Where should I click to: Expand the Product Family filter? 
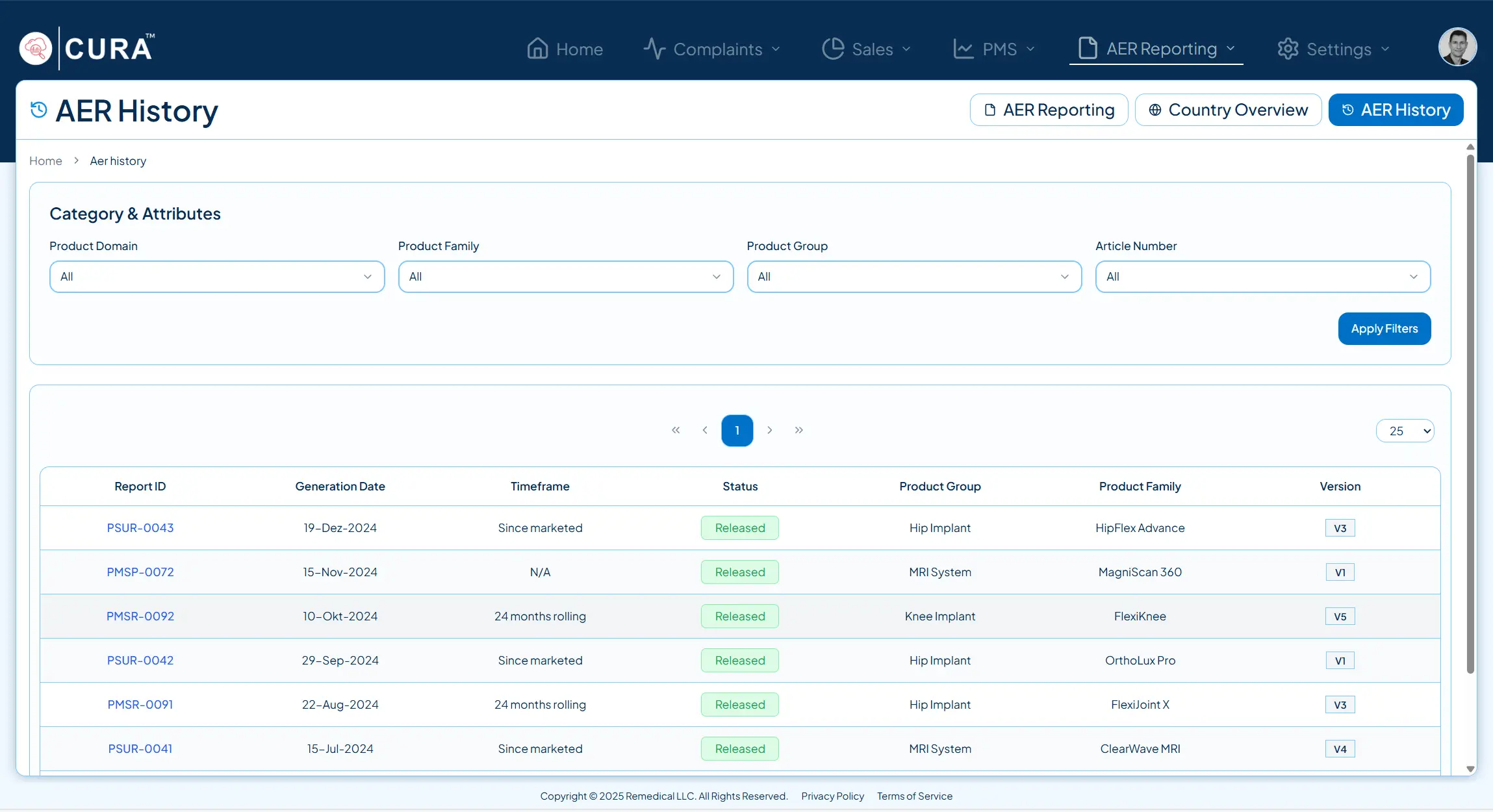click(x=565, y=277)
